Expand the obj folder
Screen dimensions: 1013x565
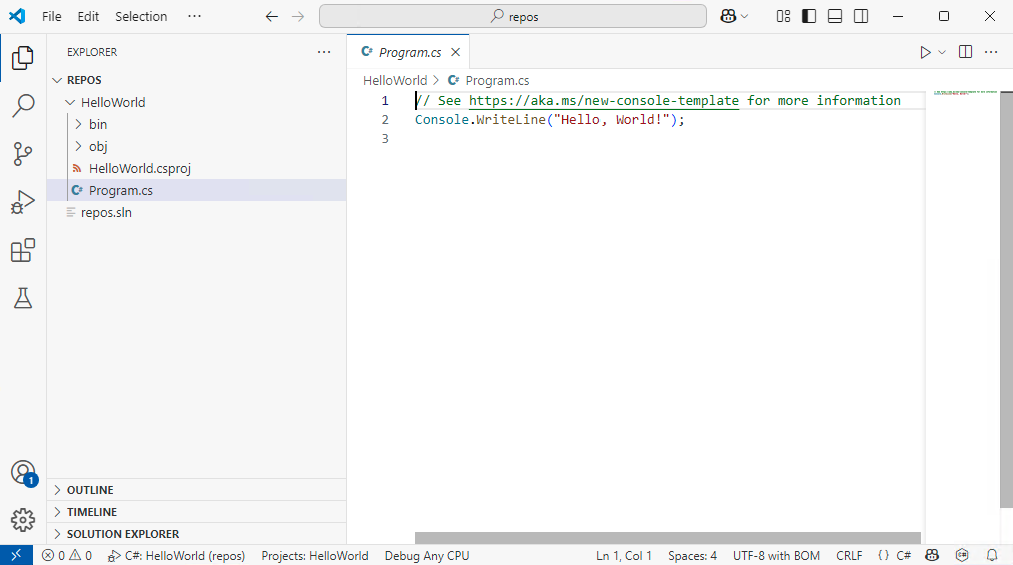pyautogui.click(x=197, y=147)
